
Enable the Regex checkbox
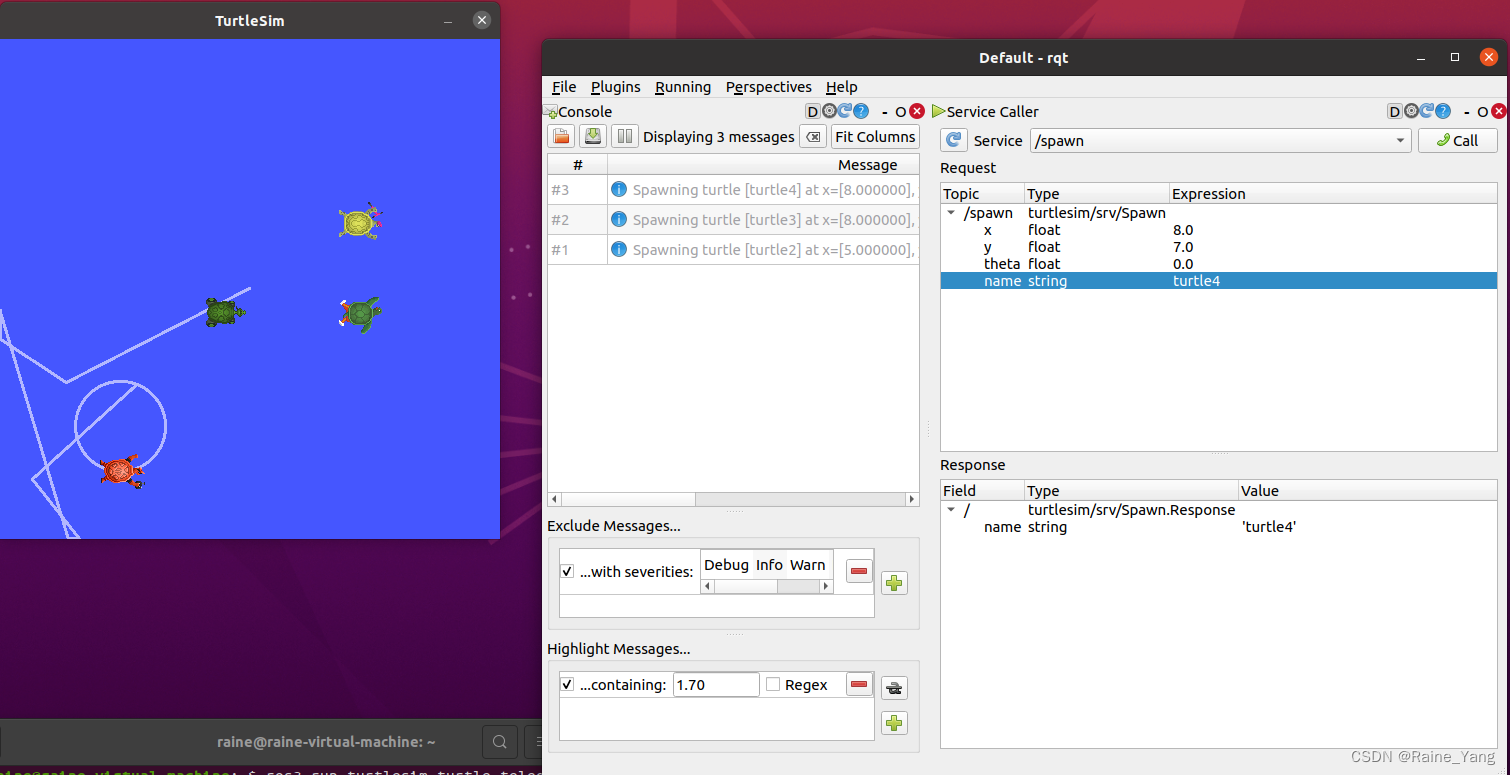pos(773,685)
